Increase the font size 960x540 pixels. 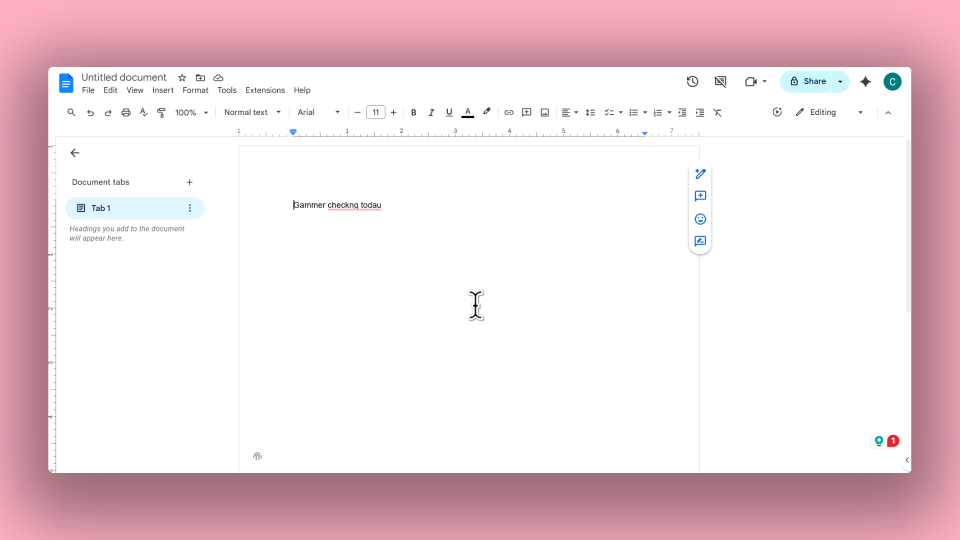393,113
